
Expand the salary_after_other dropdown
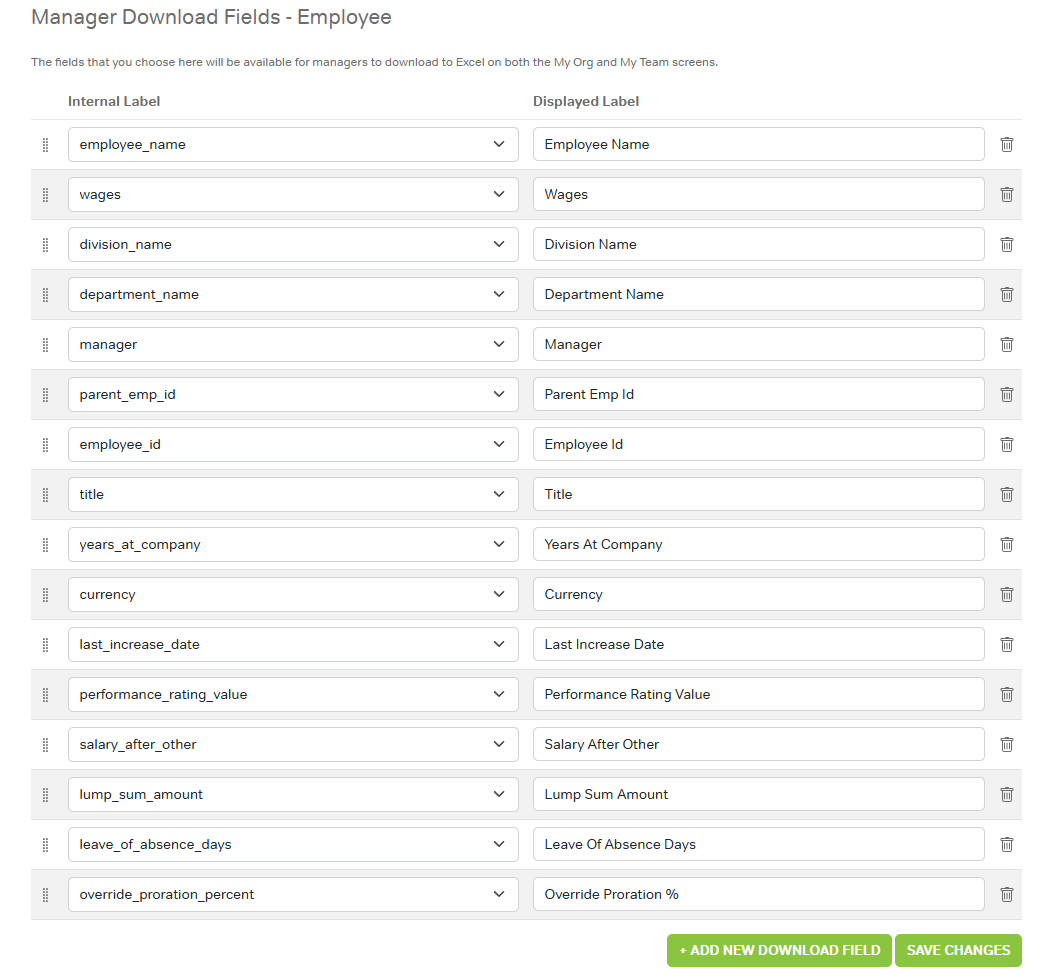pyautogui.click(x=293, y=745)
